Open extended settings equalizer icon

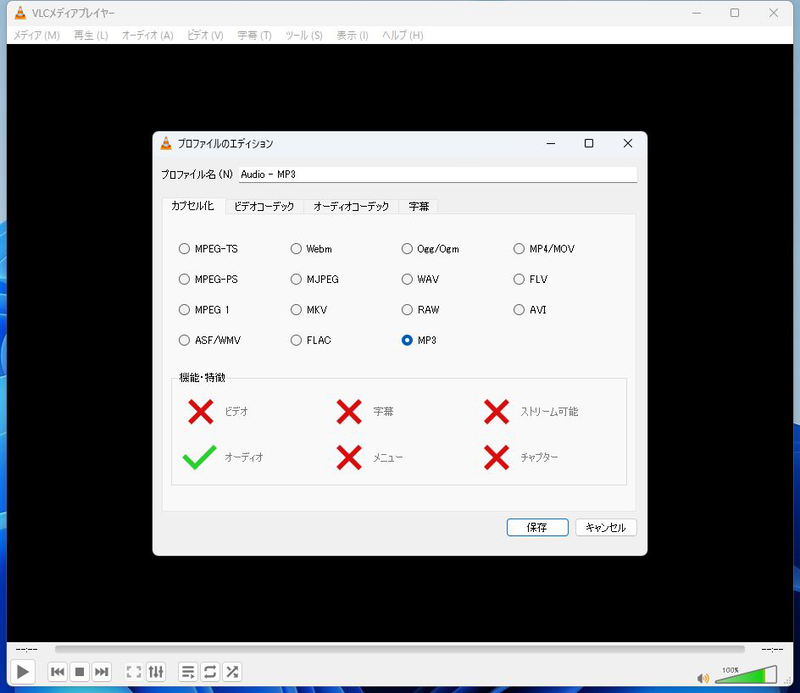(x=156, y=672)
